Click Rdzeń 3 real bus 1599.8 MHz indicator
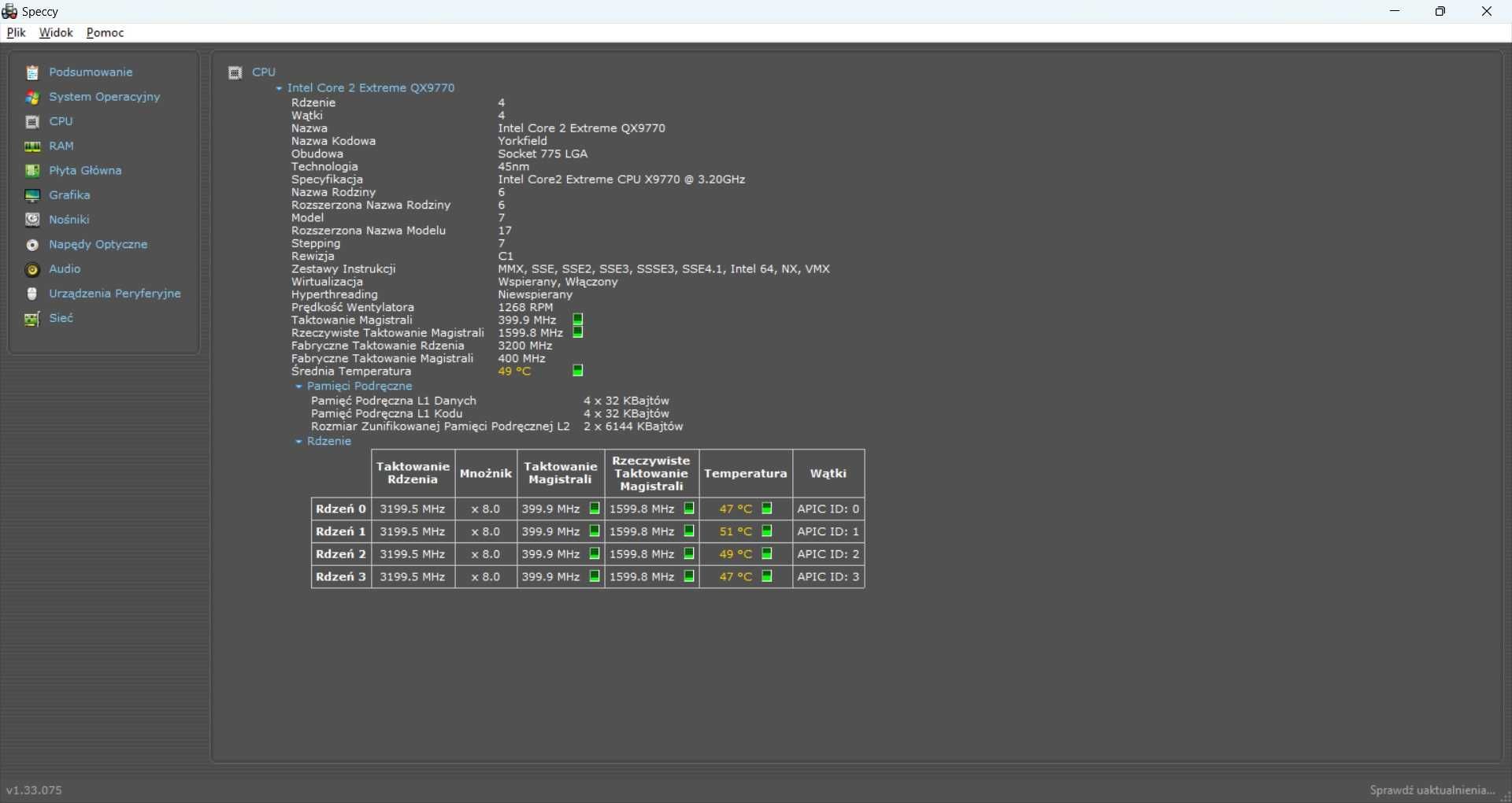This screenshot has height=803, width=1512. click(689, 577)
